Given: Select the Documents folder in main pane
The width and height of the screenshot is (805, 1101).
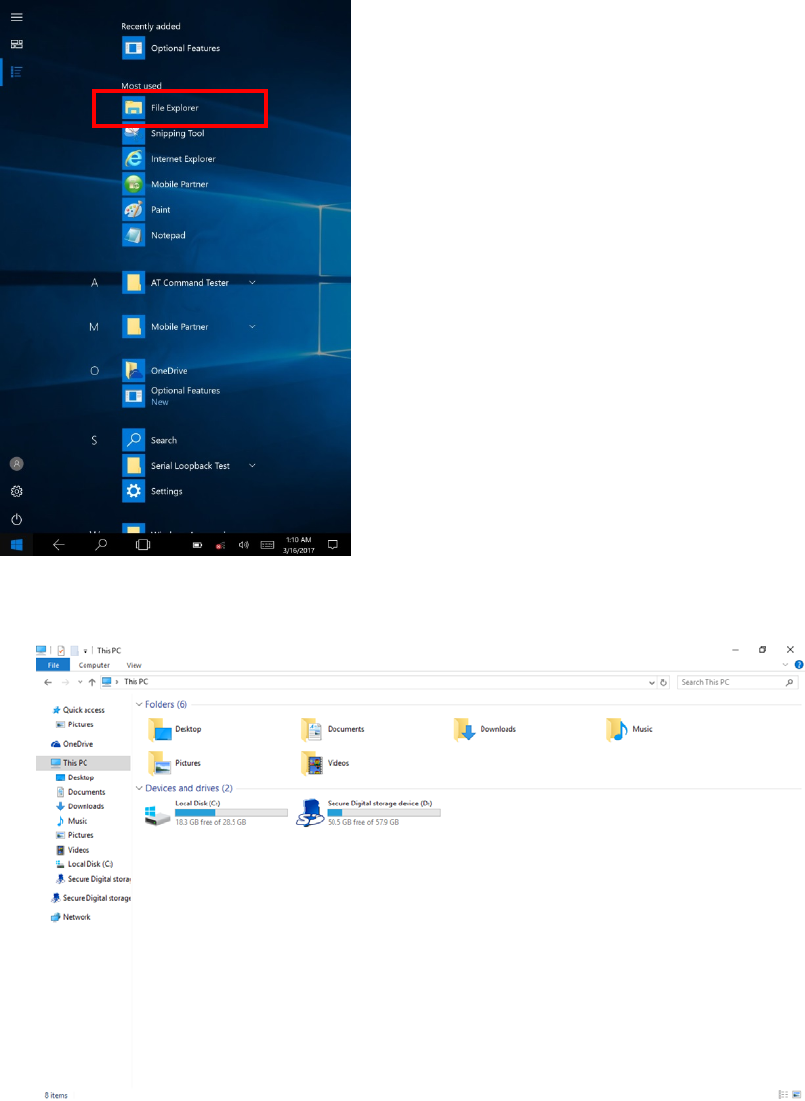Looking at the screenshot, I should coord(332,730).
